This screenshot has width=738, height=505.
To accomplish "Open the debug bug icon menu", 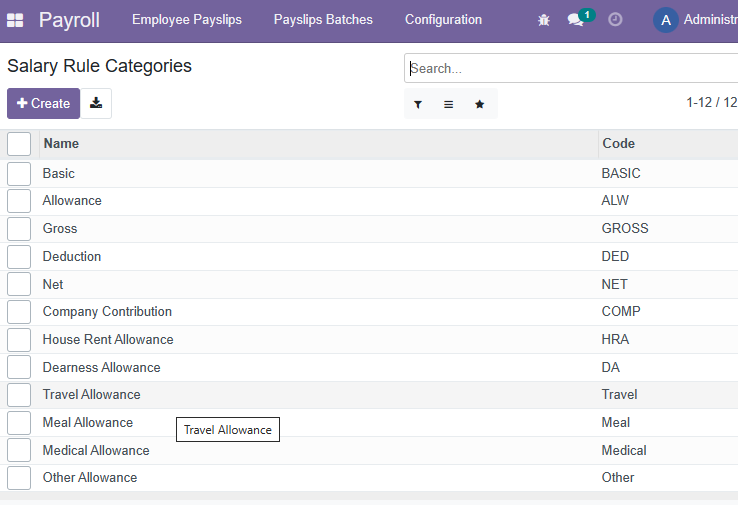I will pos(544,20).
